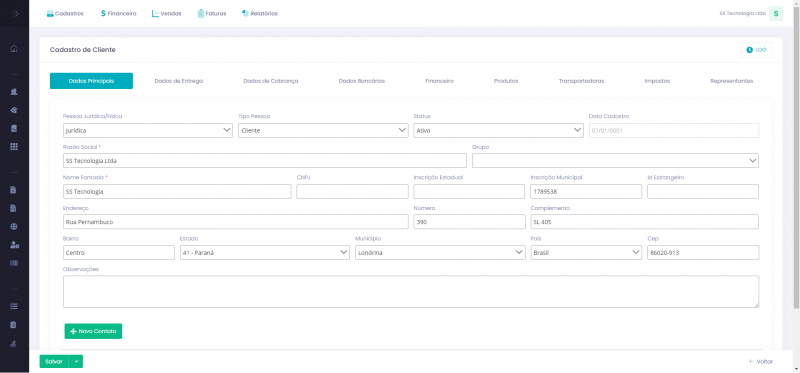
Task: Open the Status dropdown
Action: [x=498, y=131]
